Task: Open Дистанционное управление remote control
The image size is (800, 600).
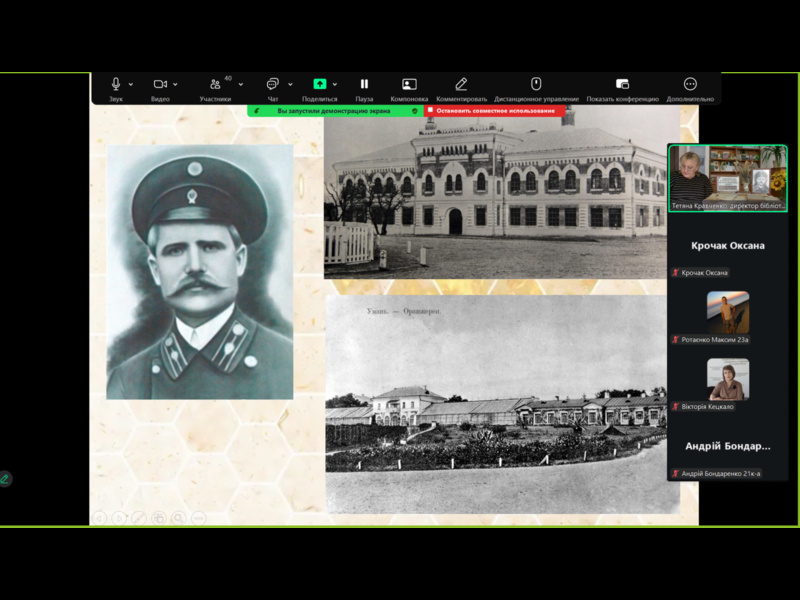Action: (536, 85)
